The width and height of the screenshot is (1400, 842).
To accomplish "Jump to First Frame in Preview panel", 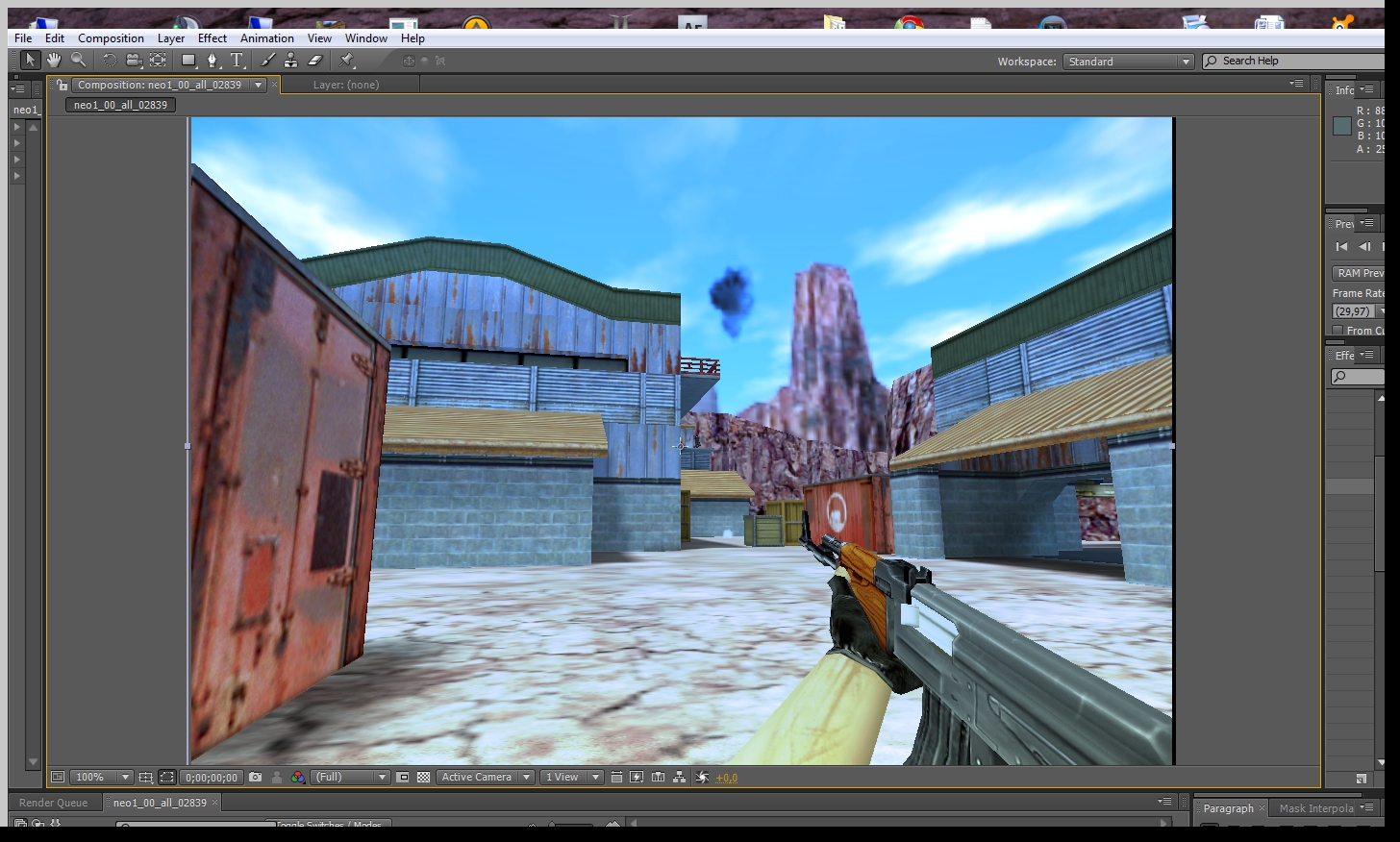I will [x=1342, y=247].
